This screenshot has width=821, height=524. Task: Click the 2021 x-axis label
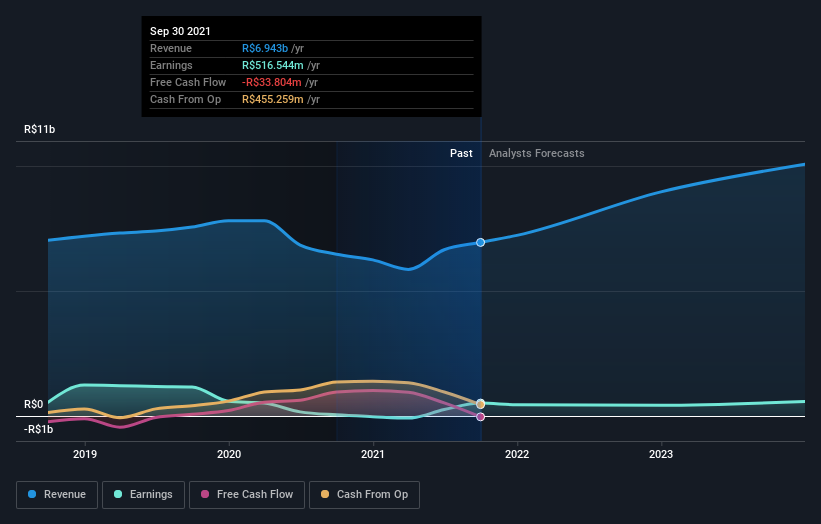(373, 454)
